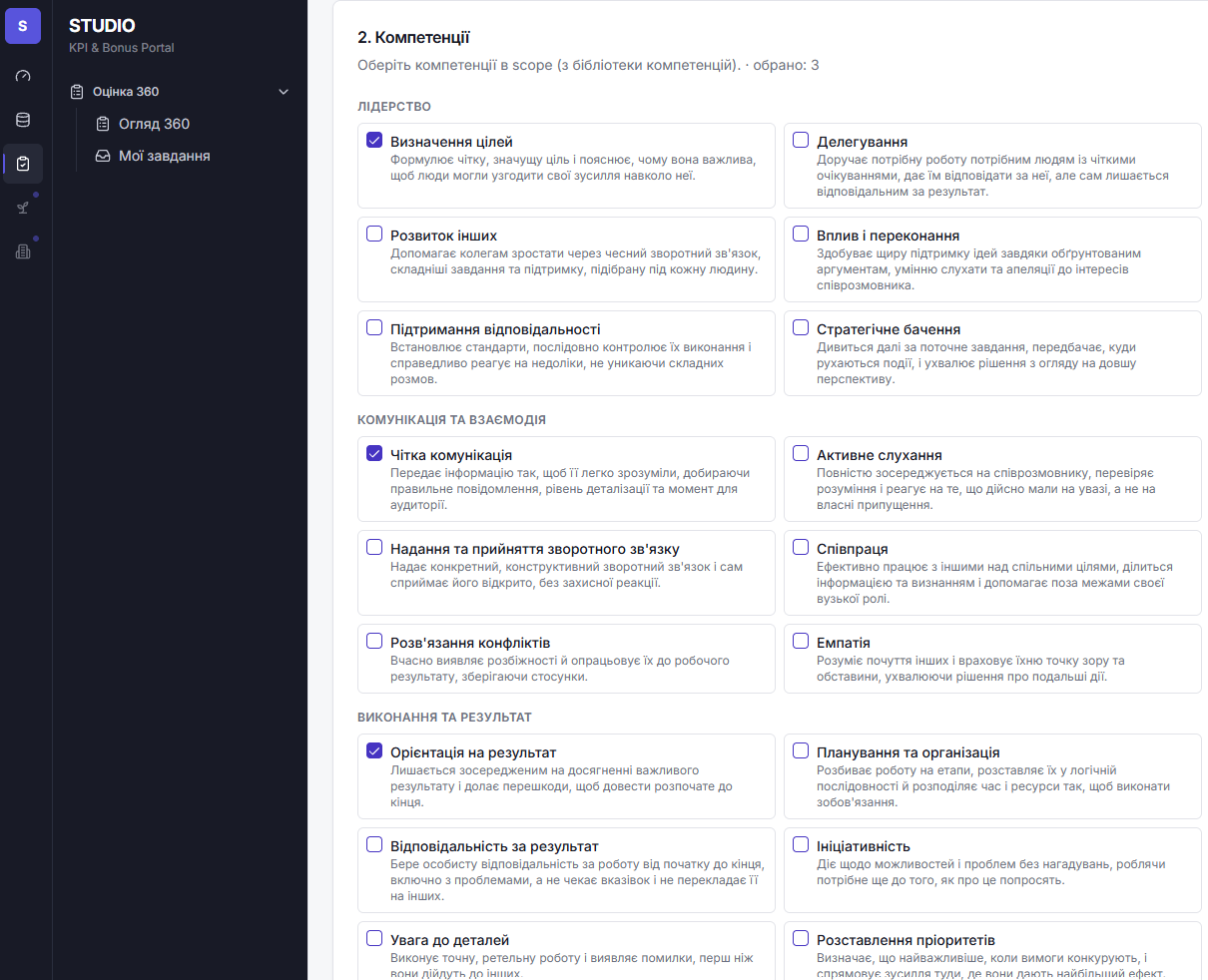Open the building icon in the rail
The image size is (1208, 980).
coord(23,251)
